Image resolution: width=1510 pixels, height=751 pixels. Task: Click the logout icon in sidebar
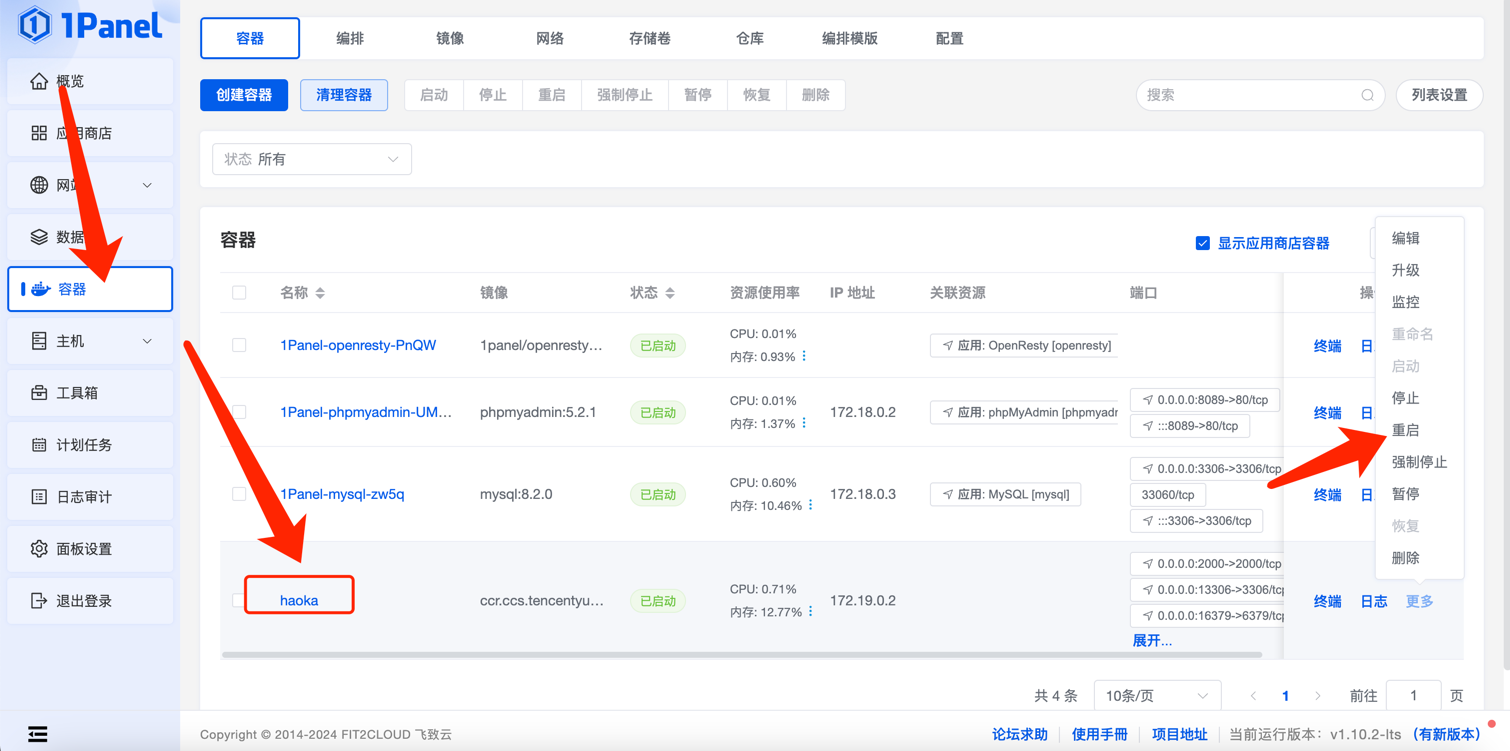pyautogui.click(x=39, y=601)
